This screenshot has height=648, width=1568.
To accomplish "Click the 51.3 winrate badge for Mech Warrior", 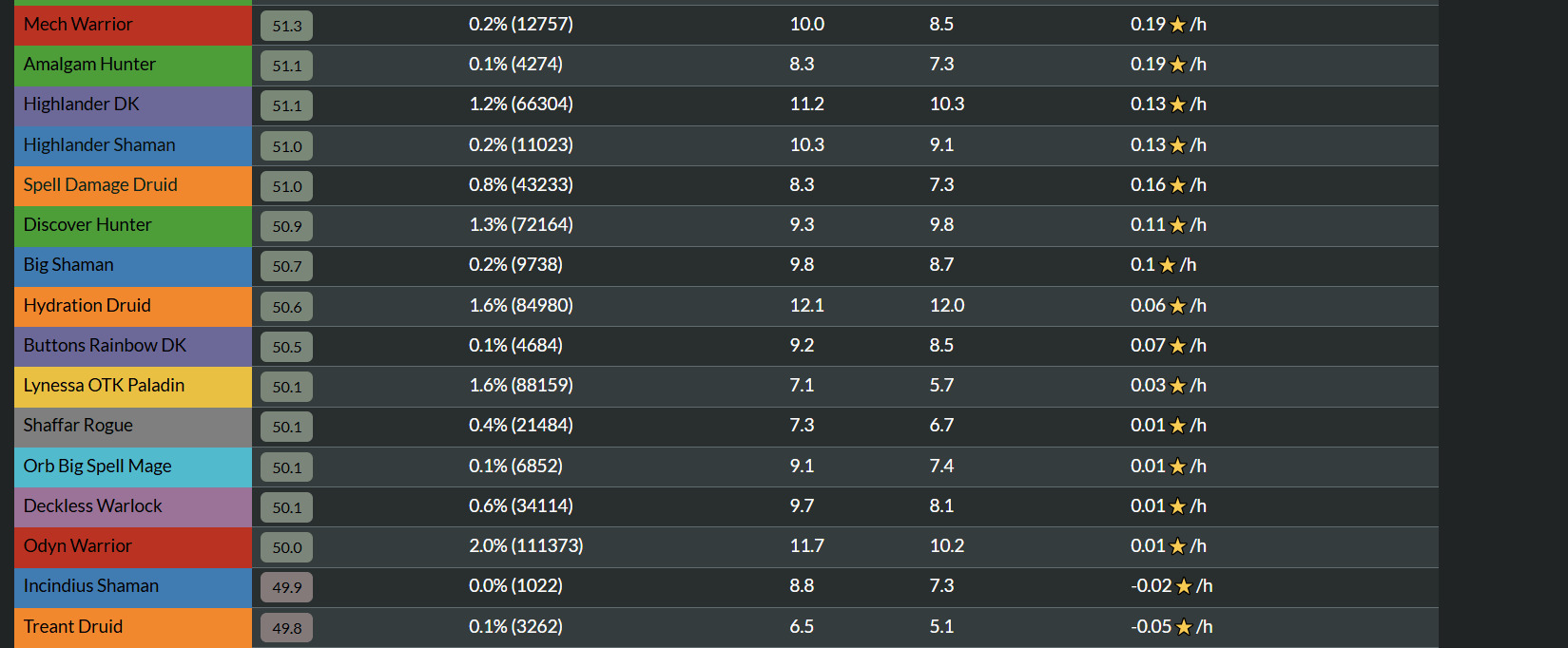I will tap(287, 26).
